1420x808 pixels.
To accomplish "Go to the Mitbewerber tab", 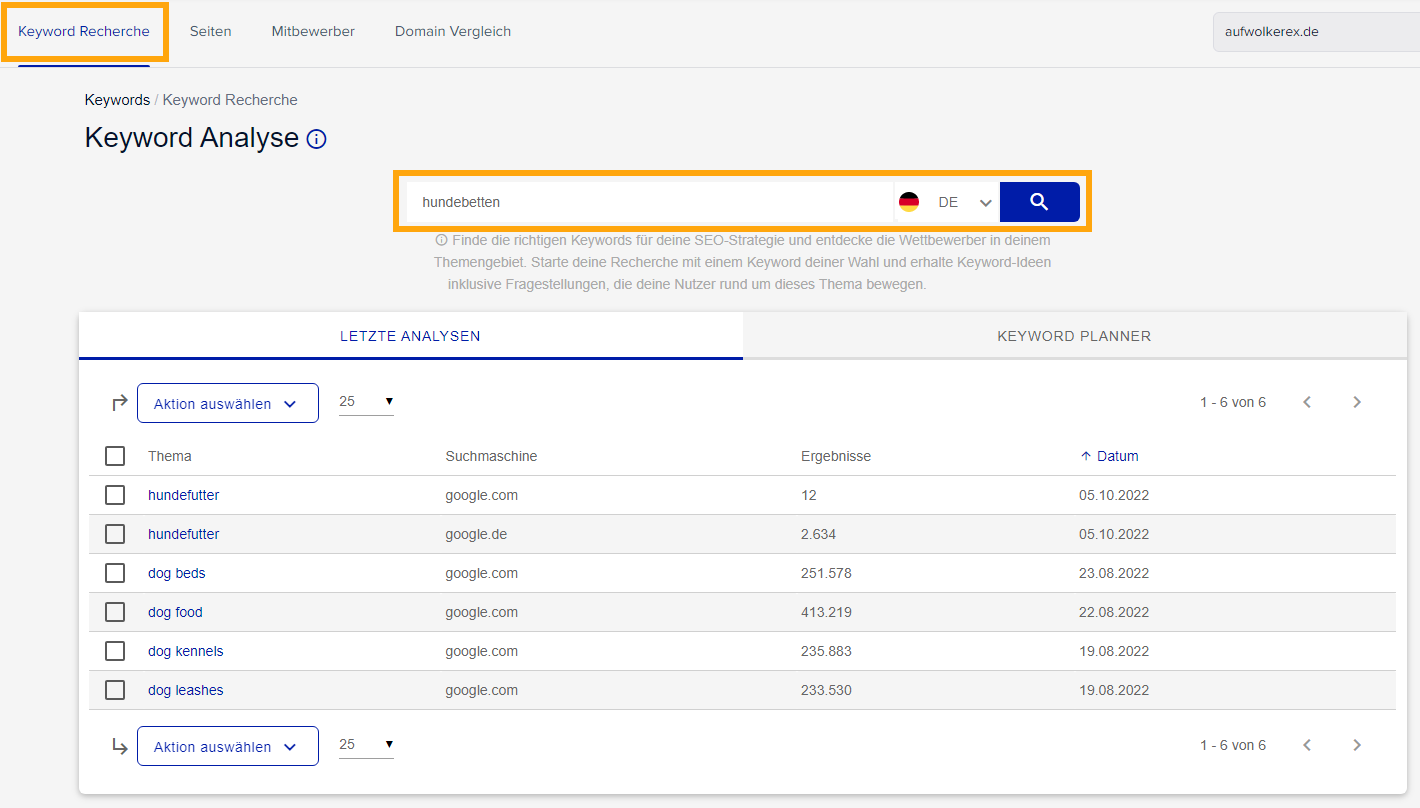I will click(313, 31).
